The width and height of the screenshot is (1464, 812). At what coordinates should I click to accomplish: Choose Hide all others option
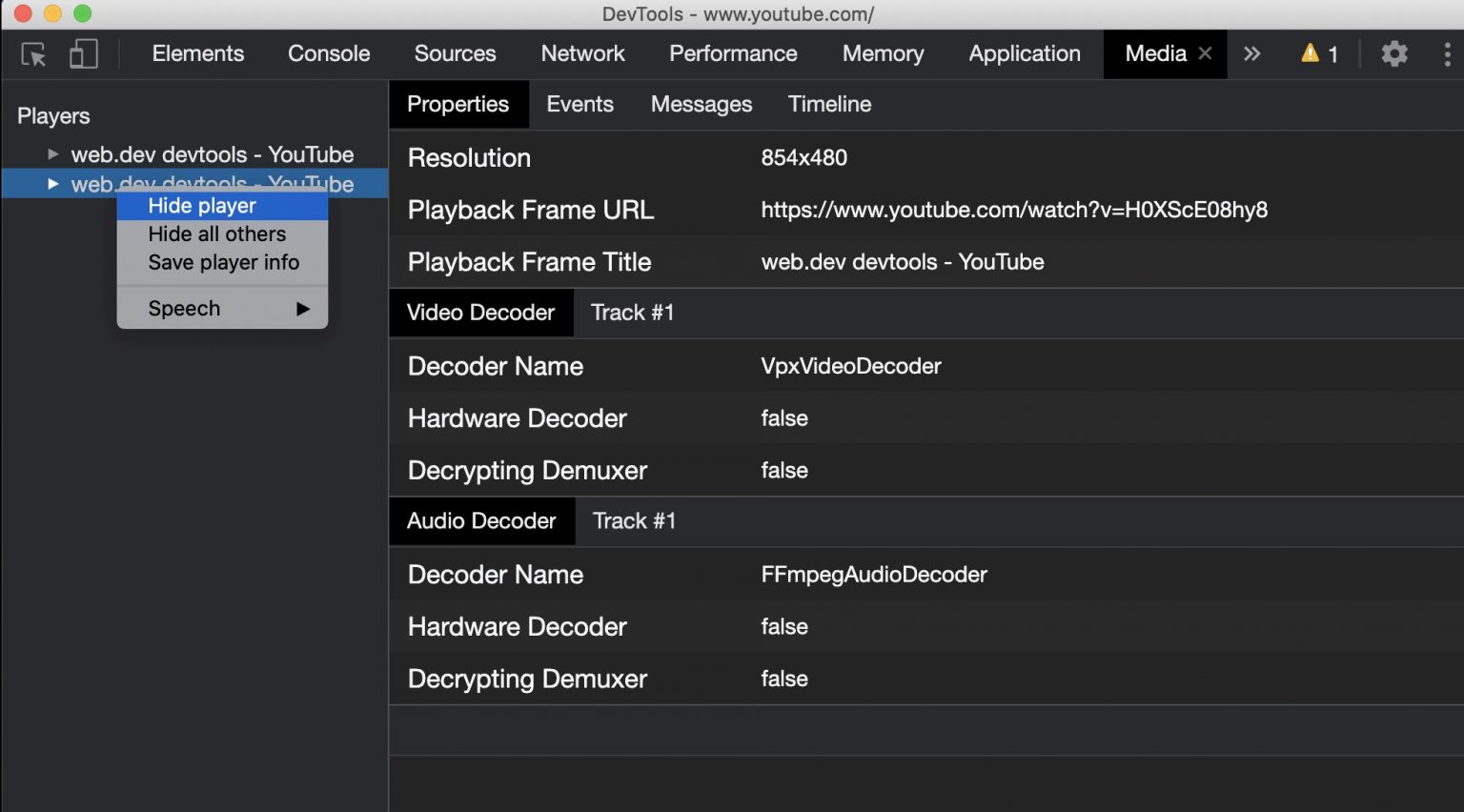click(x=216, y=233)
